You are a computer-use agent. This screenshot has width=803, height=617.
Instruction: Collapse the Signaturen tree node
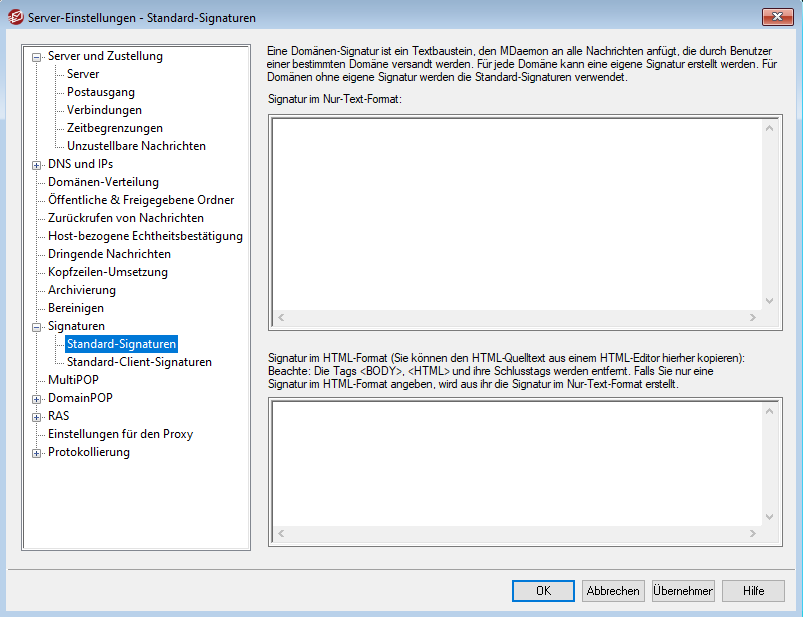37,327
